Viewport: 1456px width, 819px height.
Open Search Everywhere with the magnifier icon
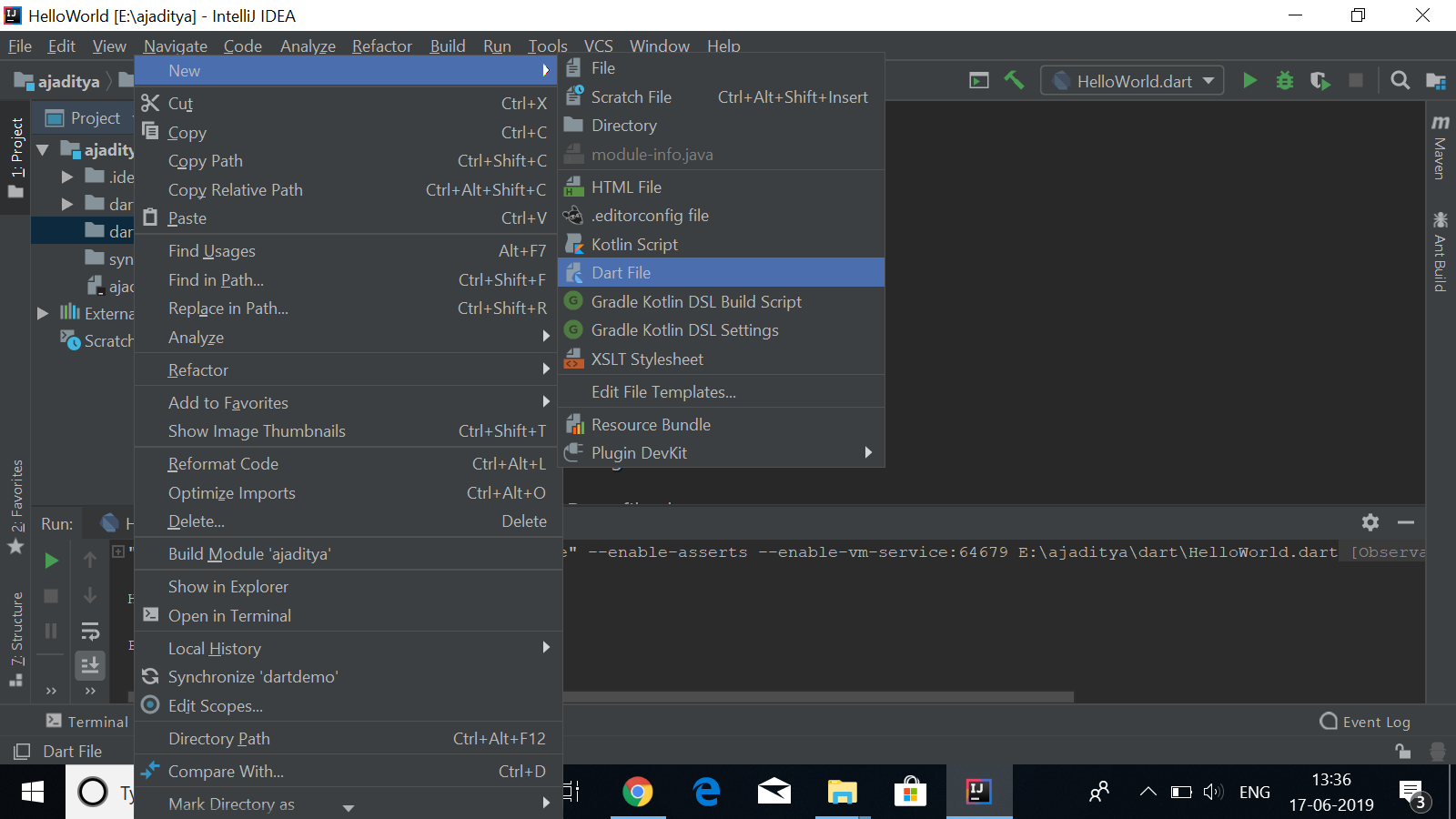coord(1400,80)
